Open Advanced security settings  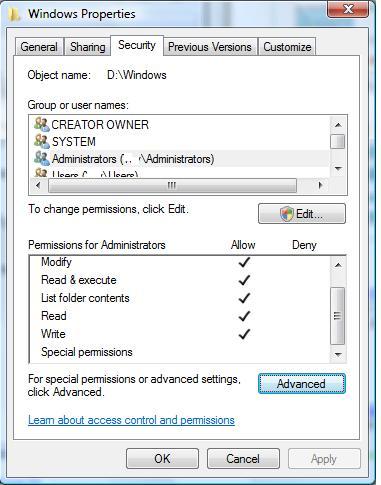302,384
